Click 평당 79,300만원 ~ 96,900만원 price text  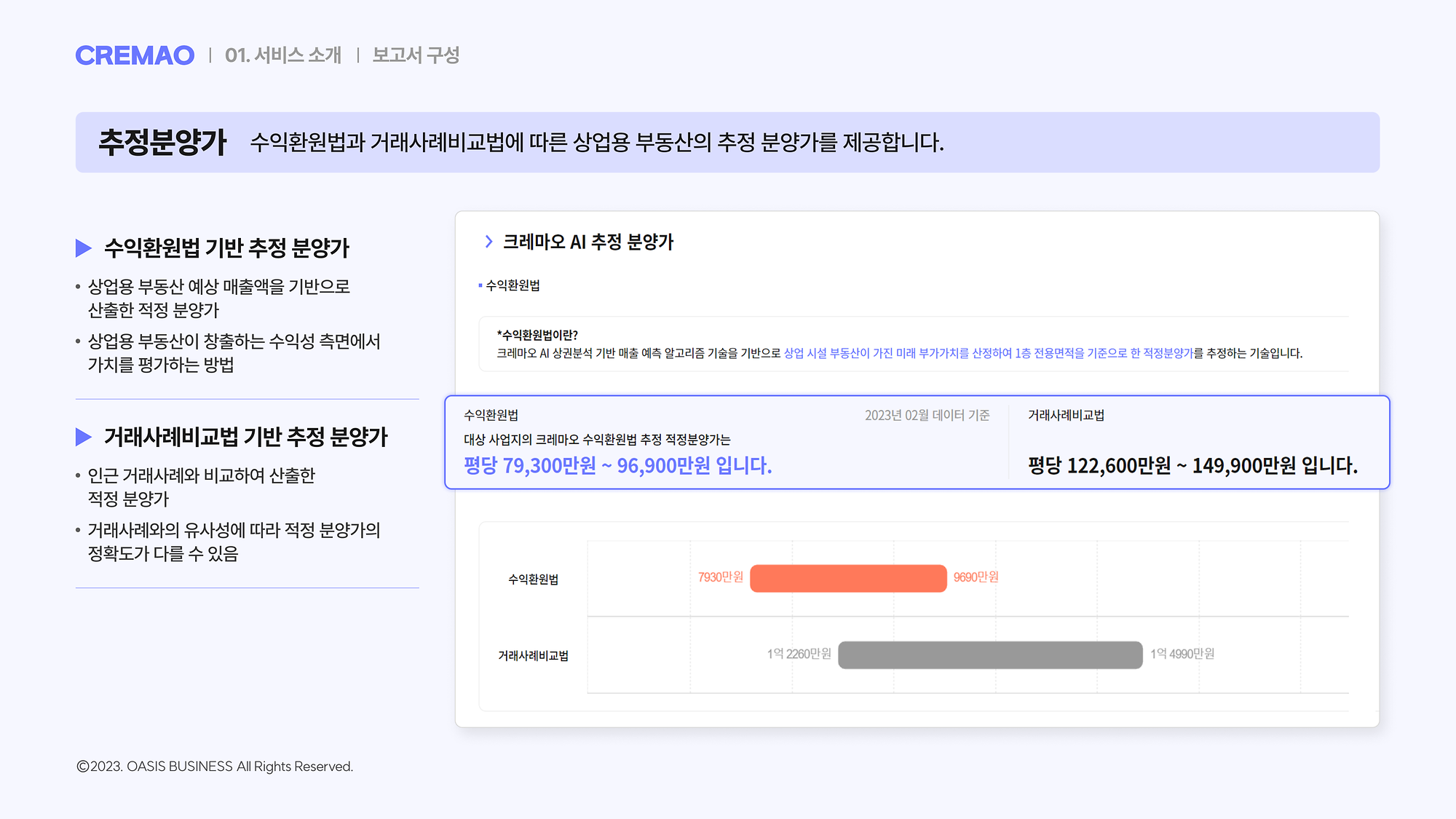617,465
